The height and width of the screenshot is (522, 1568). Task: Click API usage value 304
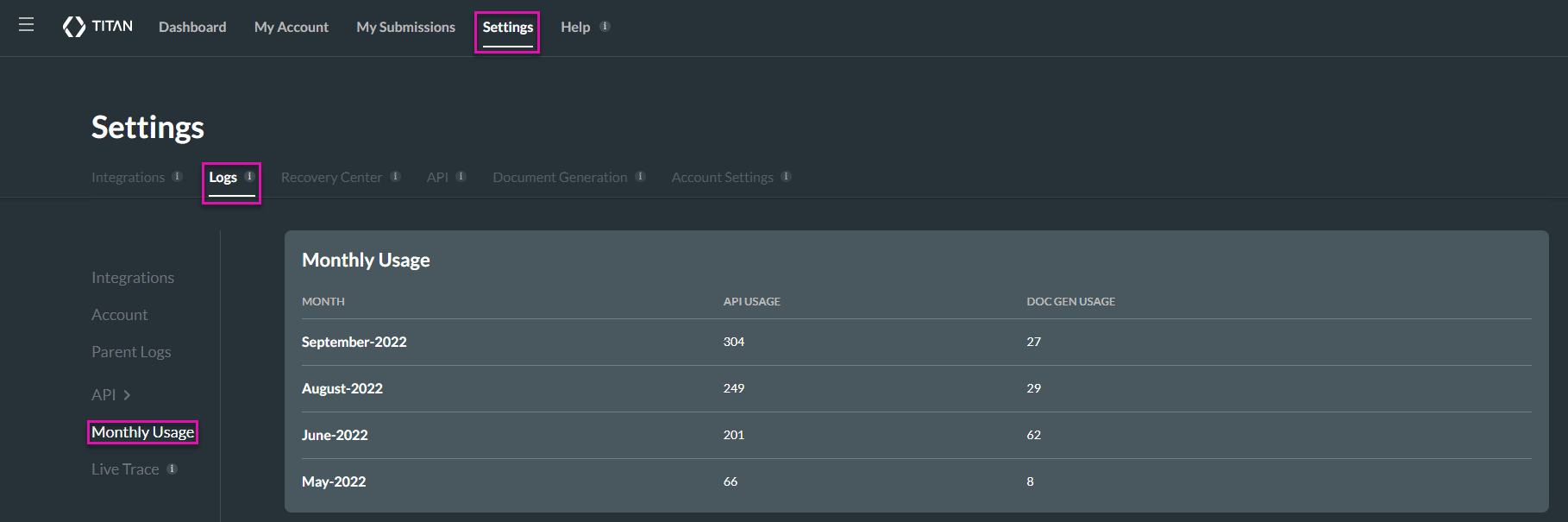pos(734,342)
